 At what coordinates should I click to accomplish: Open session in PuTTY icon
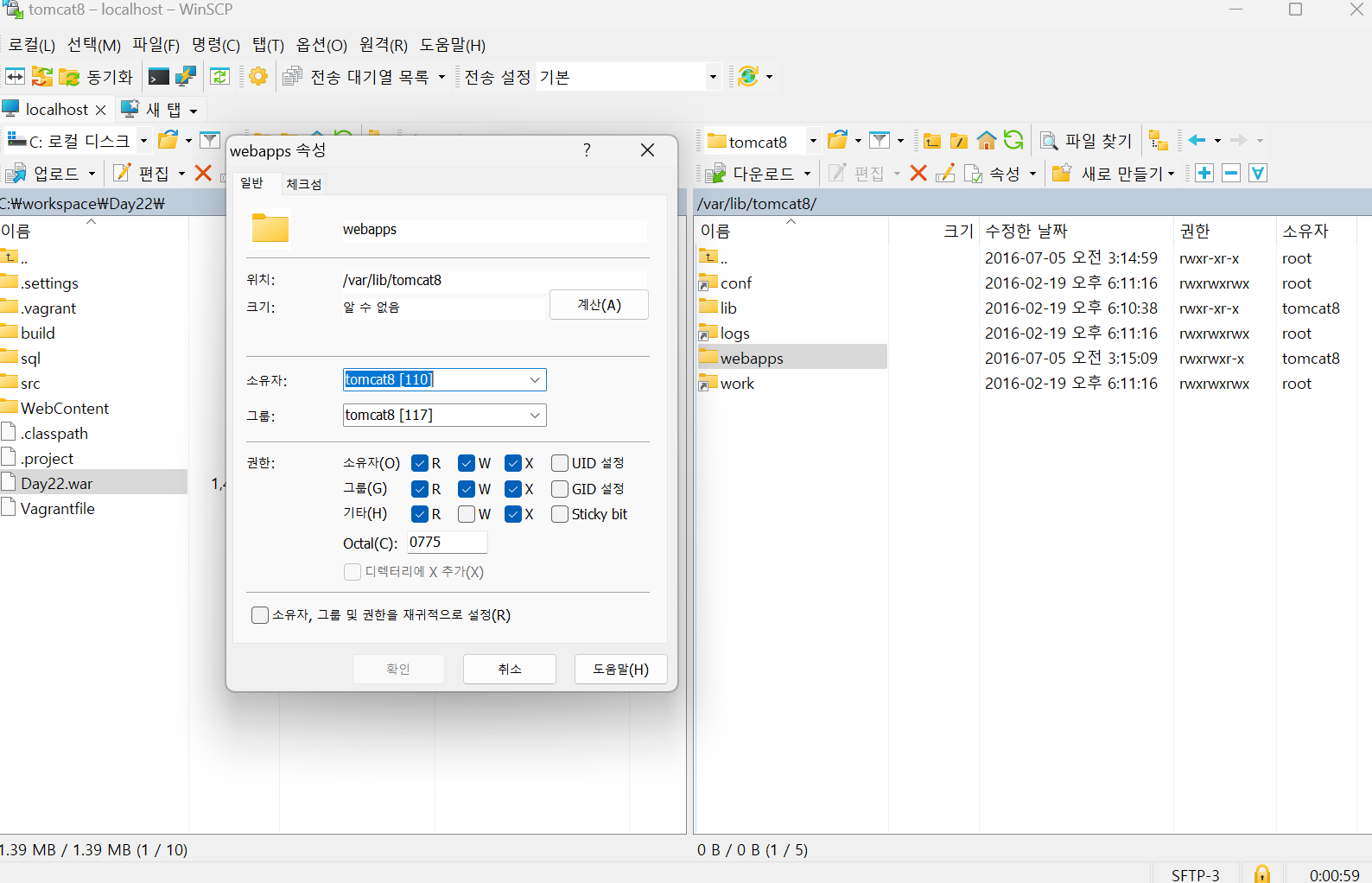coord(186,77)
